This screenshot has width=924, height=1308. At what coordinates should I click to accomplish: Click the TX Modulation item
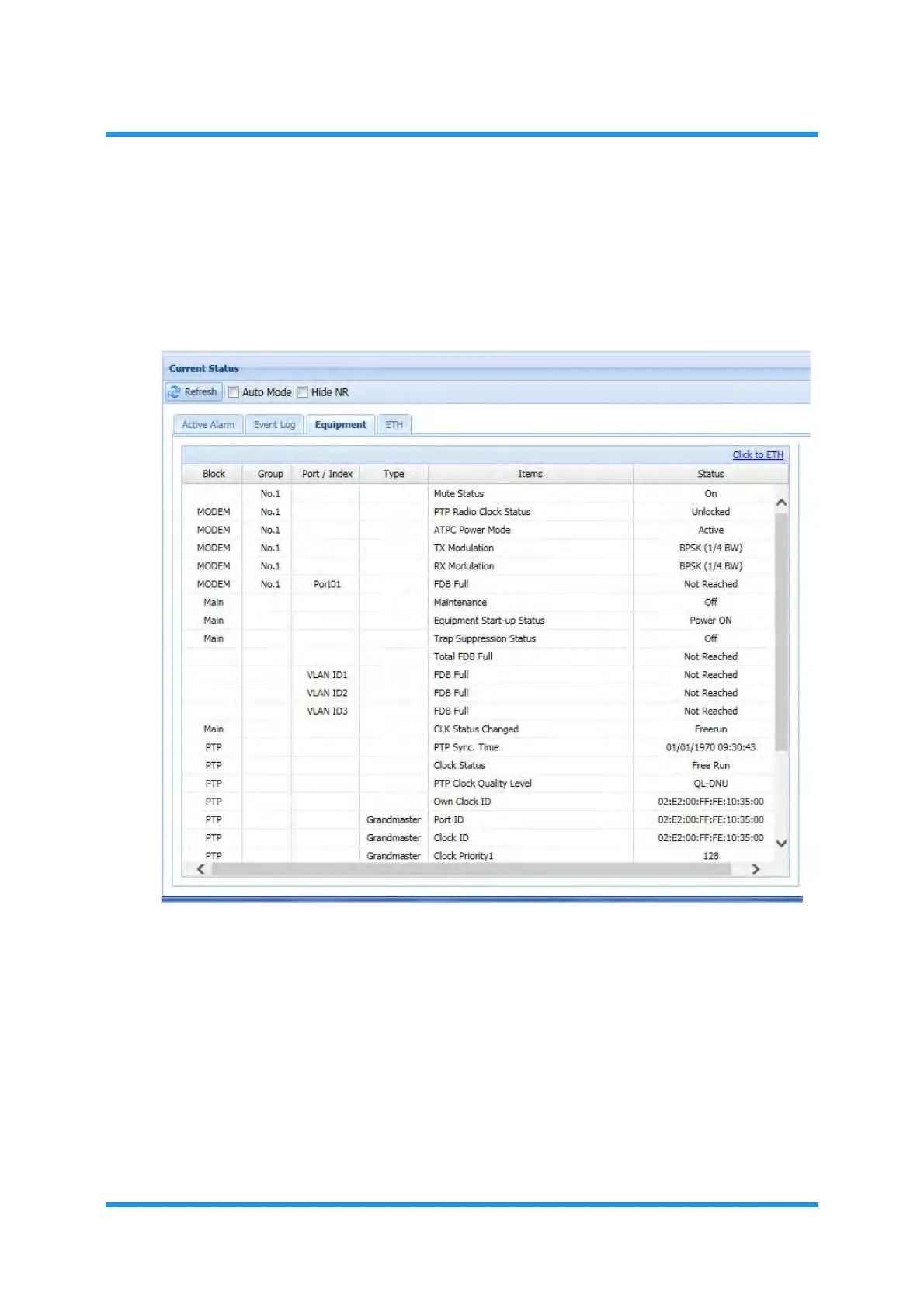464,548
